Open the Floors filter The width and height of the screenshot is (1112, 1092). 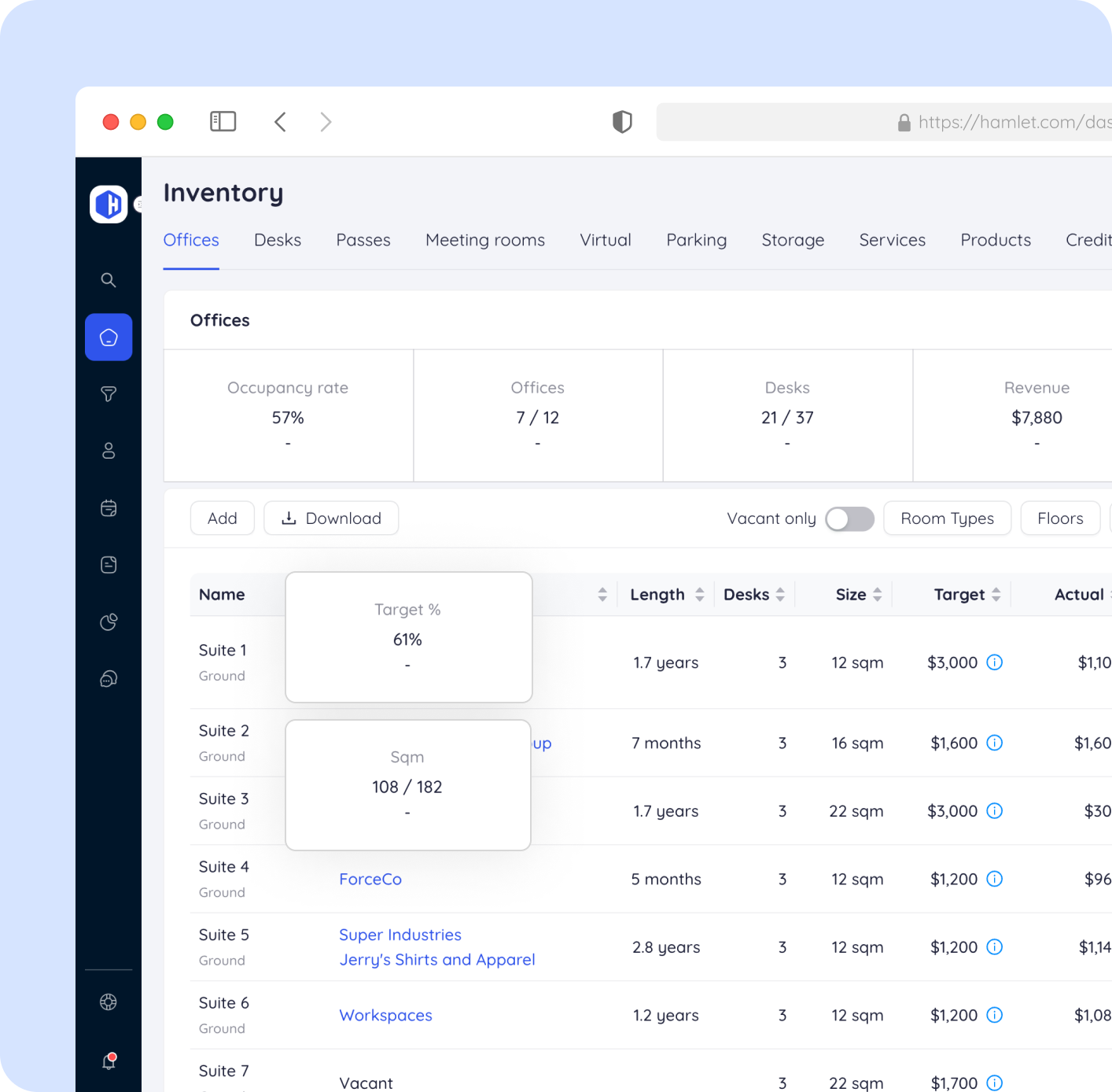pos(1060,518)
